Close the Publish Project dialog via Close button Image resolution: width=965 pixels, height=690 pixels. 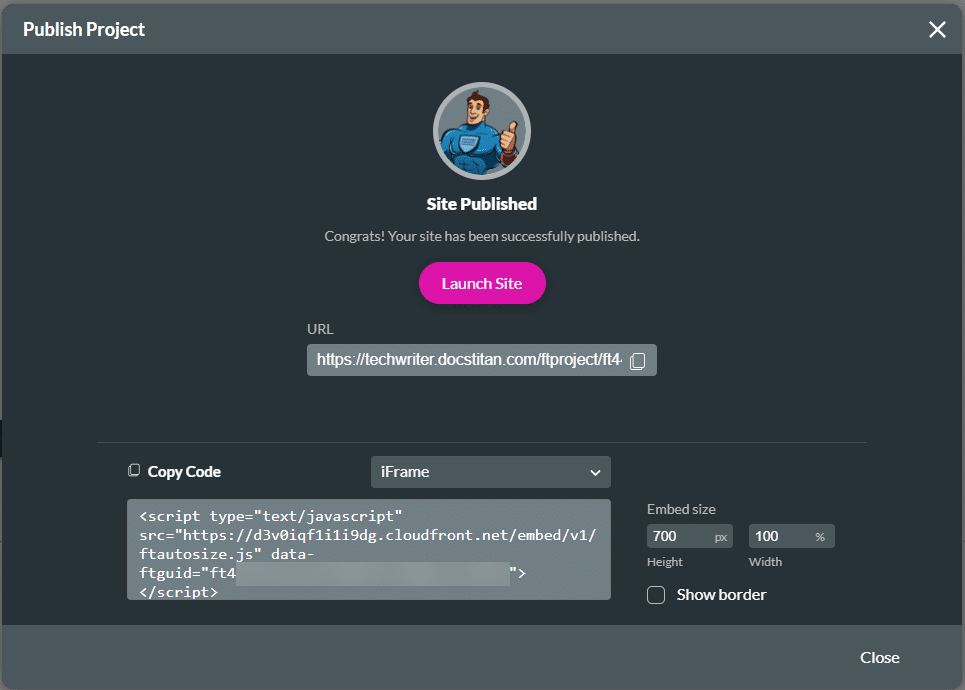coord(879,657)
